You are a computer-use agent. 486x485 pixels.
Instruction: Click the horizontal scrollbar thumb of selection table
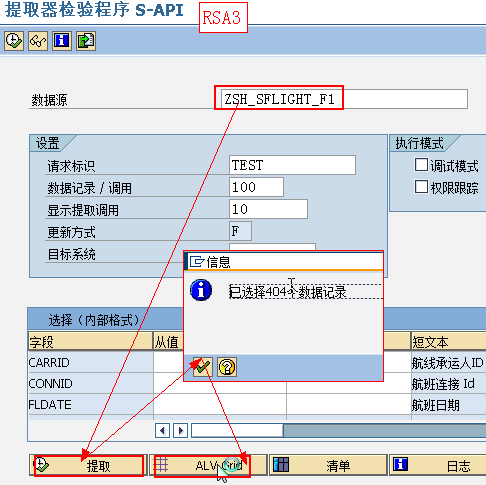237,431
